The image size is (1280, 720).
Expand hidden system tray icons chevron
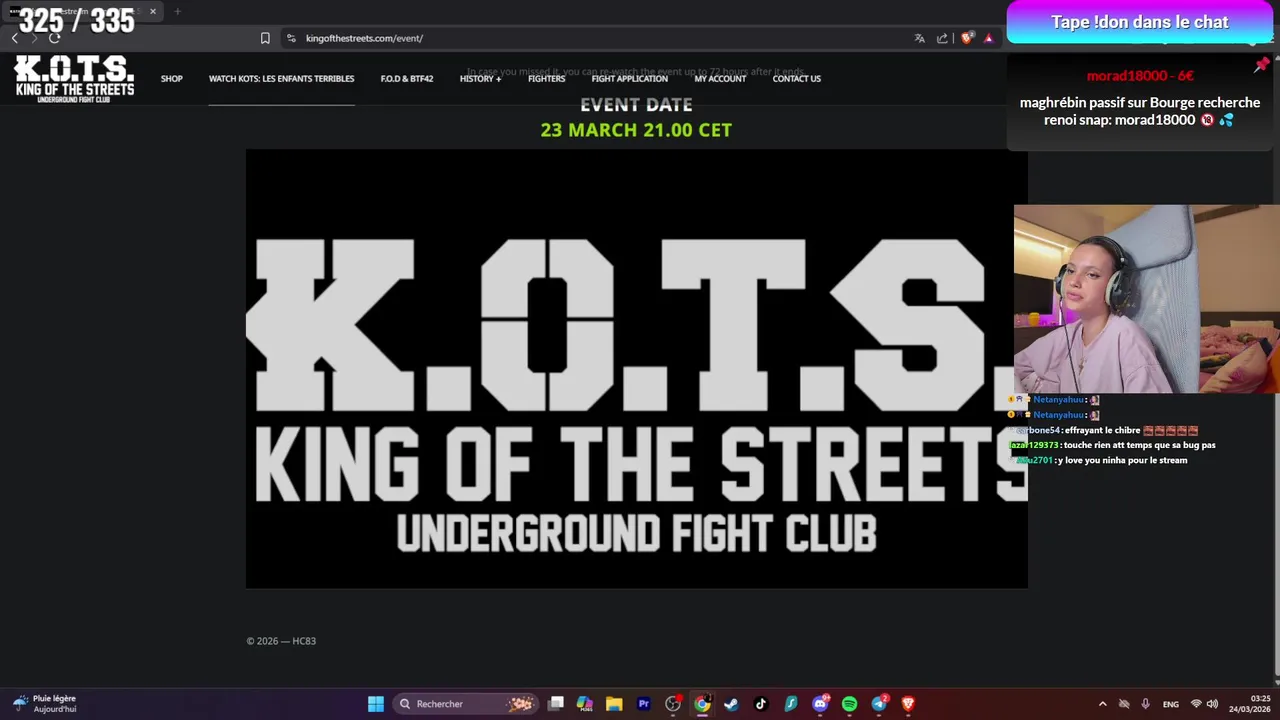point(1102,704)
